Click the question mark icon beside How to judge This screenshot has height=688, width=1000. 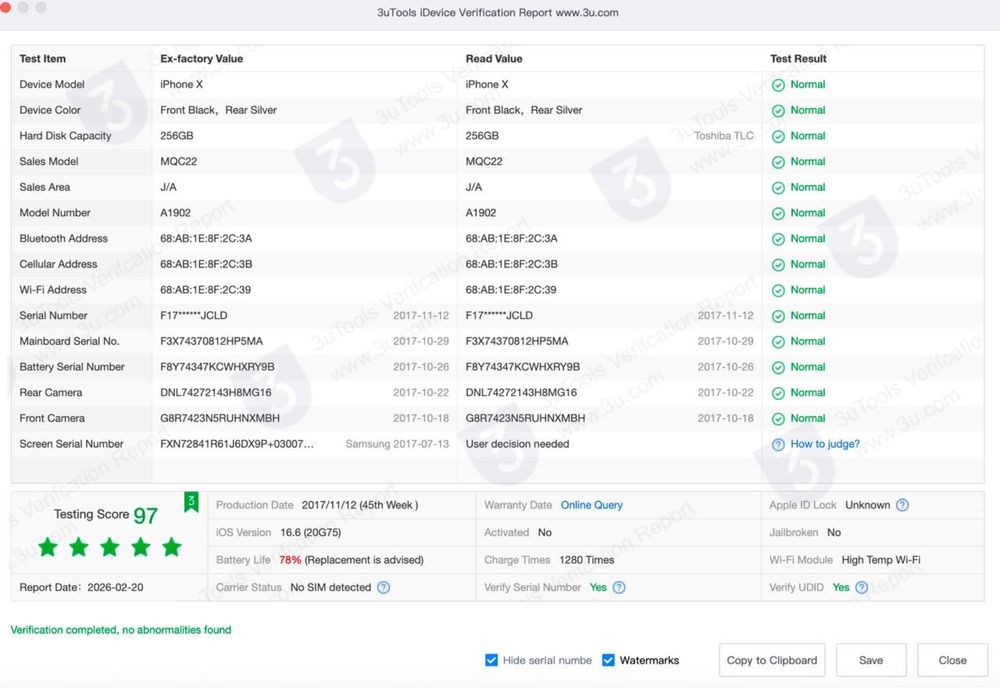coord(778,444)
